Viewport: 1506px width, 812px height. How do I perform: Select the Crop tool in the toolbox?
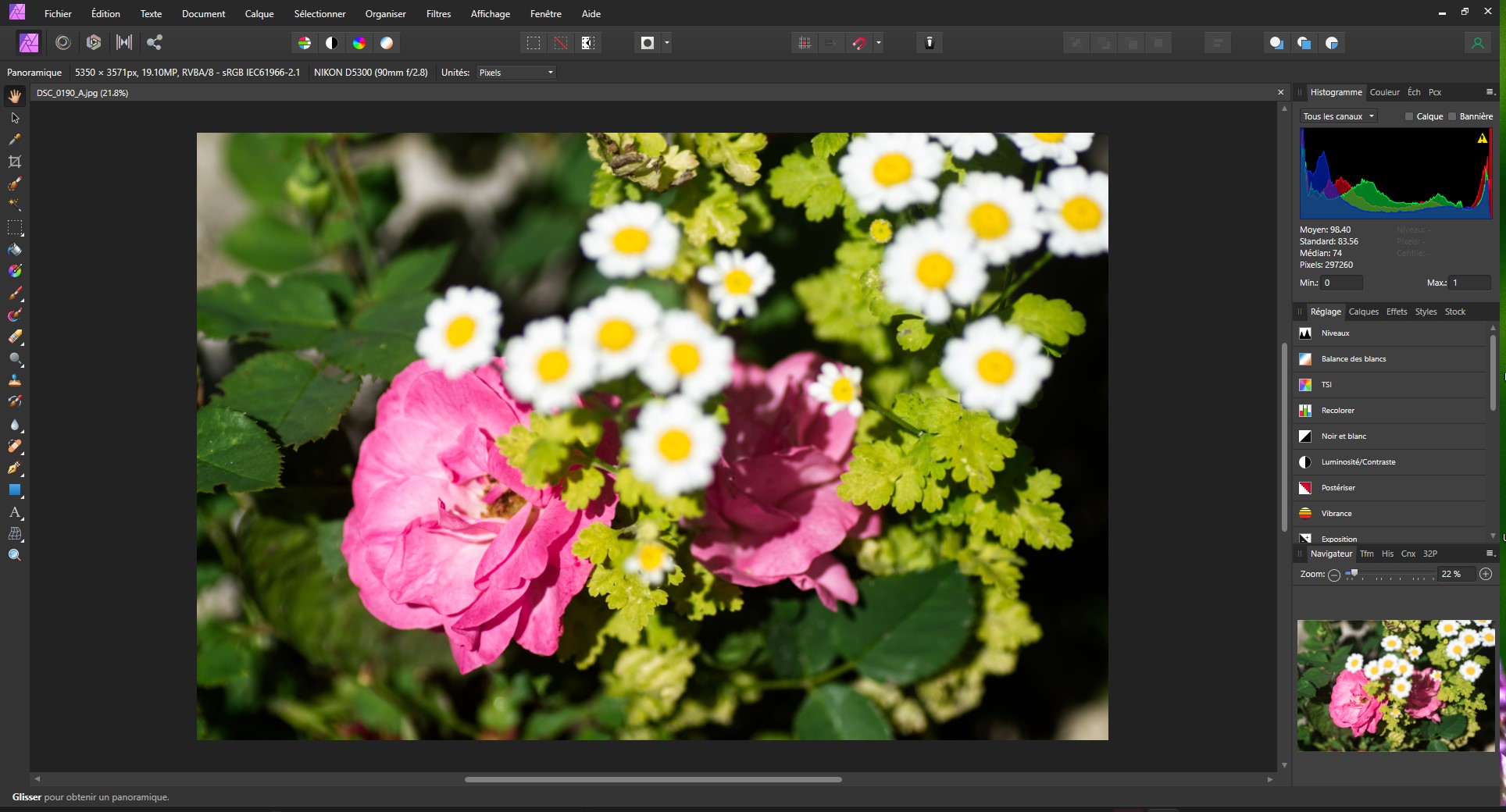pos(15,162)
